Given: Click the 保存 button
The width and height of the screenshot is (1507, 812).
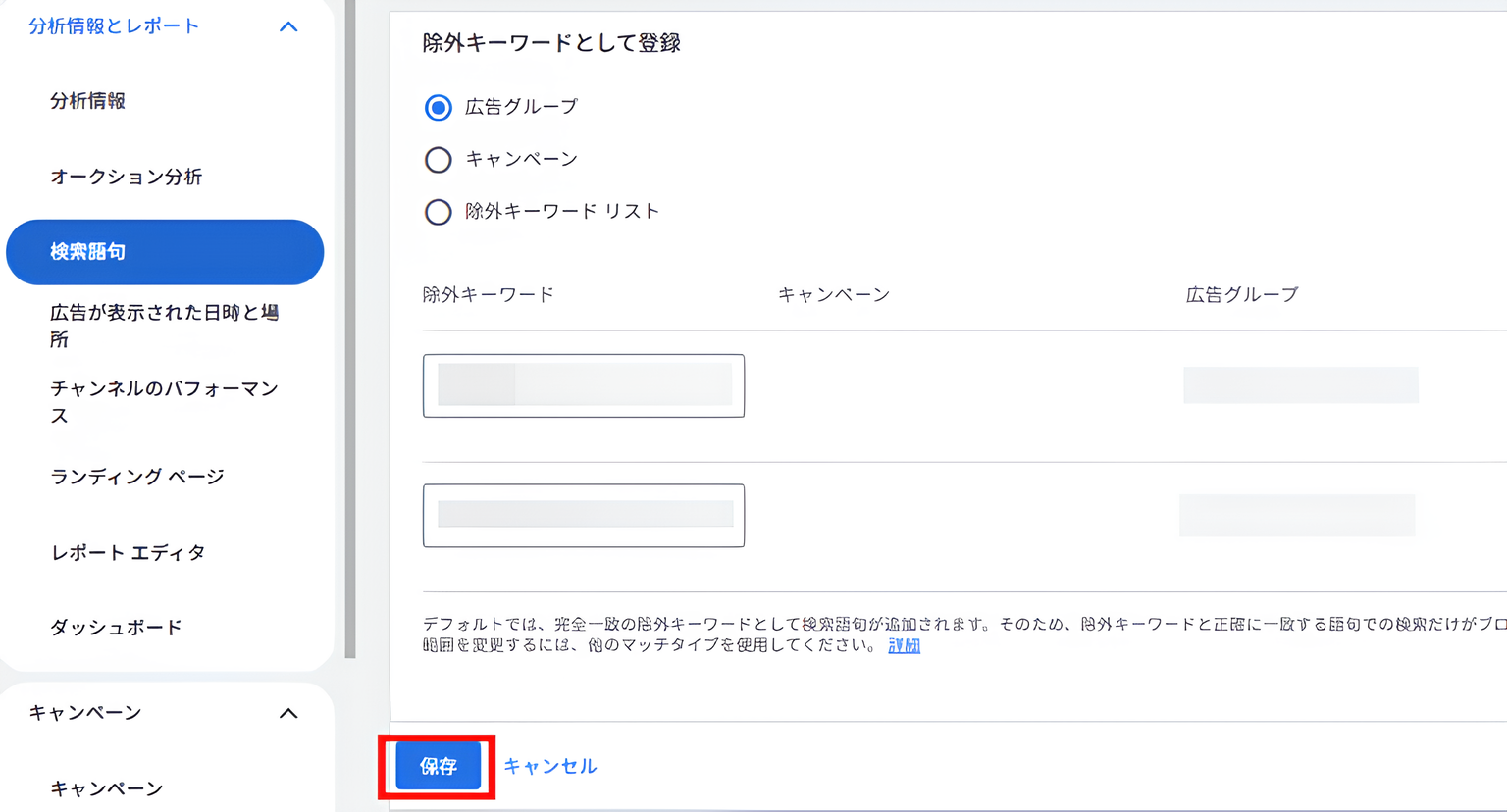Looking at the screenshot, I should coord(437,766).
